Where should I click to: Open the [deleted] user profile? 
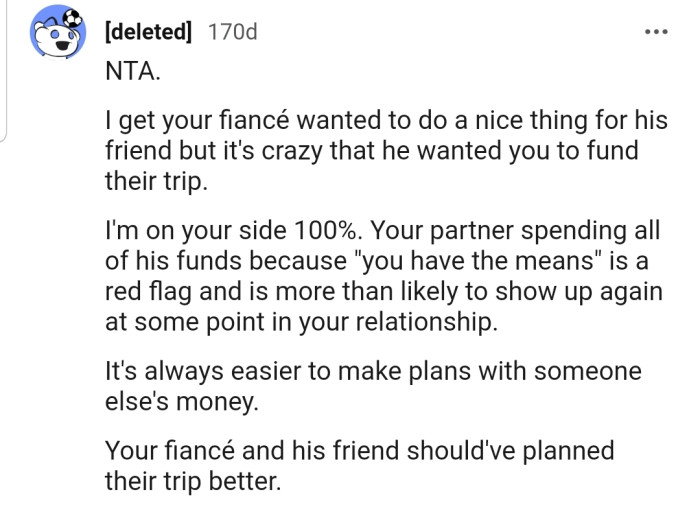(x=146, y=32)
